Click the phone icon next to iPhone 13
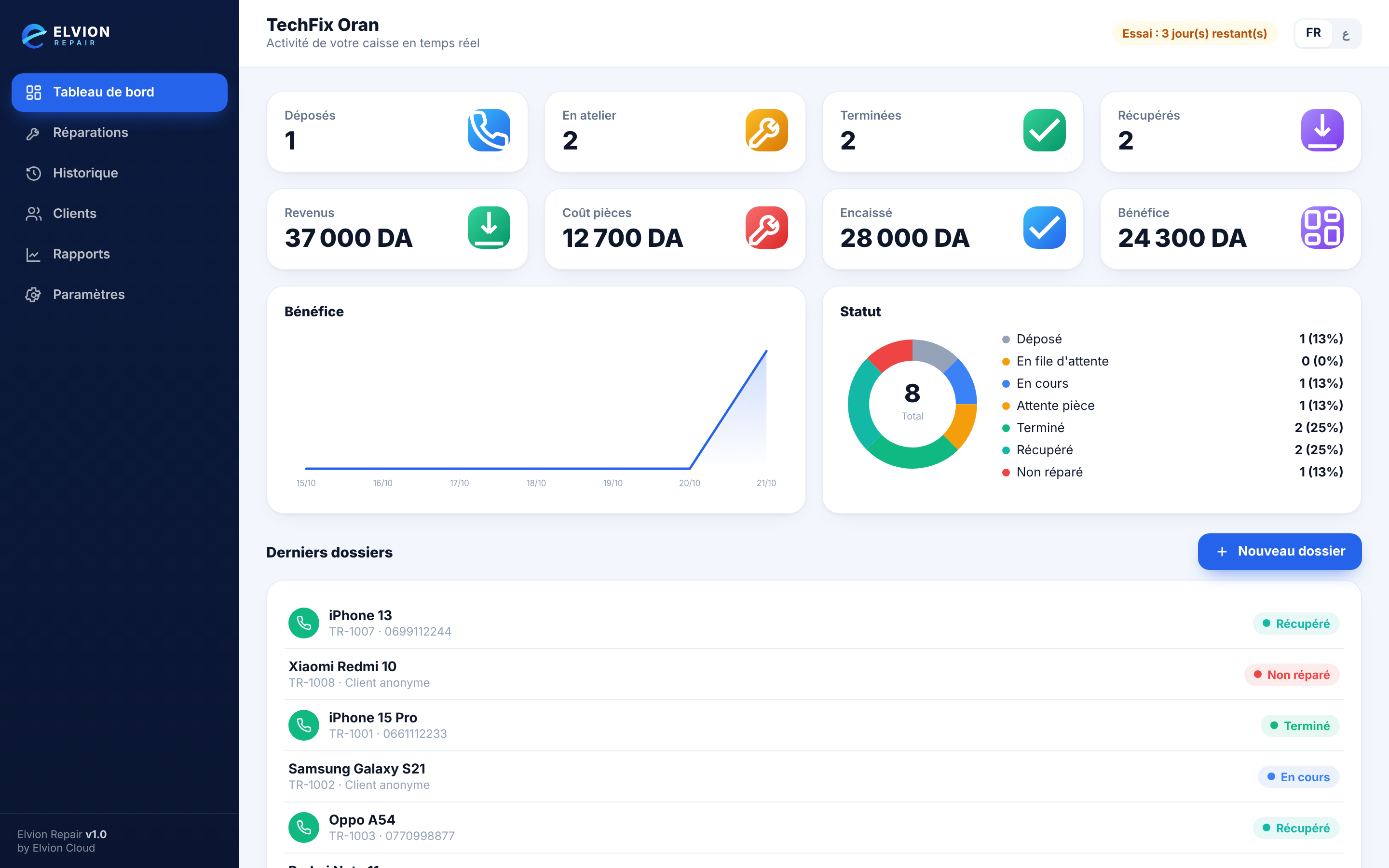 coord(304,623)
